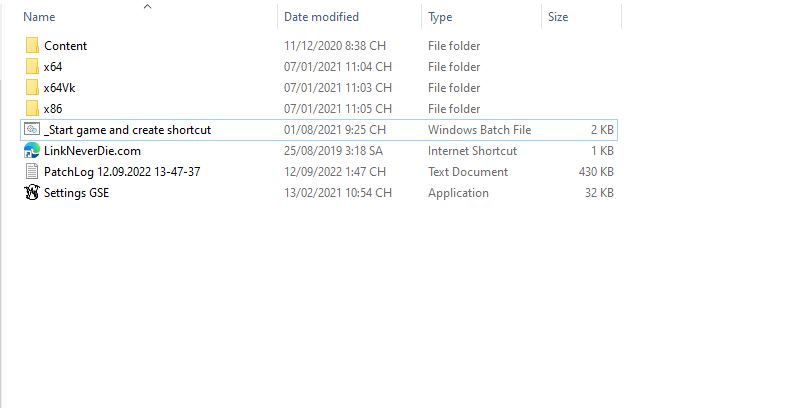Select the PatchLog text document icon

click(32, 172)
